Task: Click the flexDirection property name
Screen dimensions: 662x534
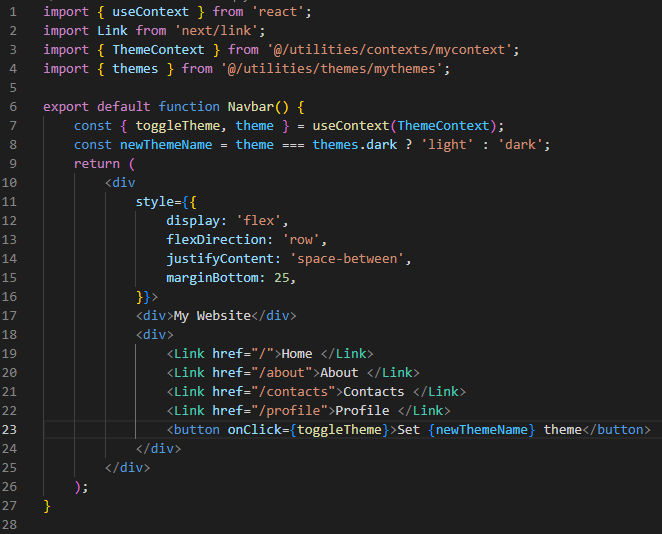Action: pyautogui.click(x=216, y=239)
